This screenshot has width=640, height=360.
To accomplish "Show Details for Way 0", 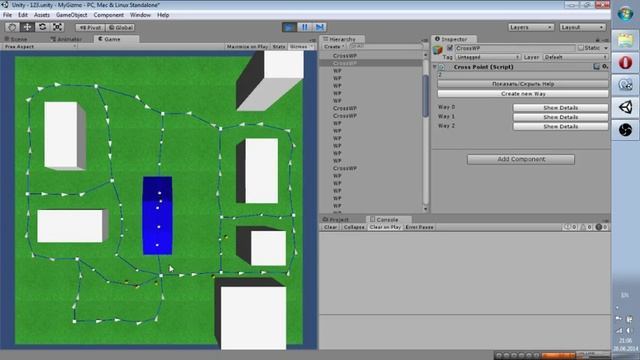I will pos(560,108).
